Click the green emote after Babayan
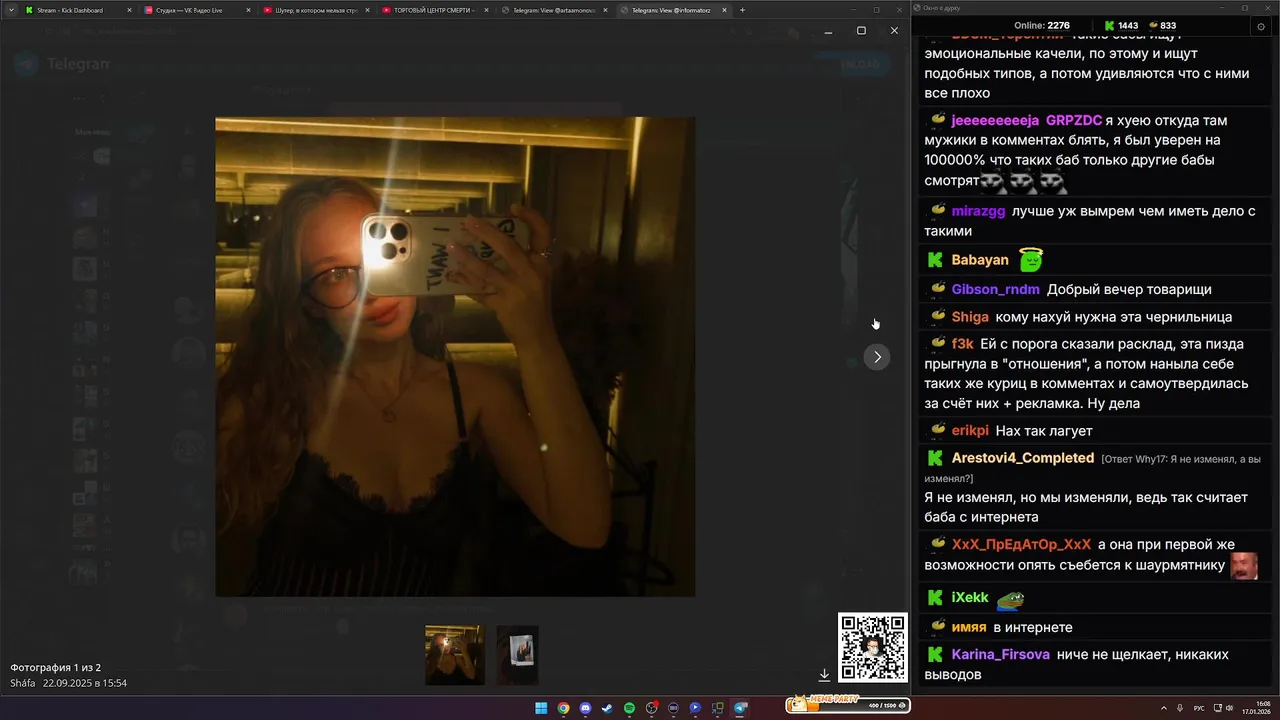Screen dimensions: 1280x720 (x=1031, y=260)
